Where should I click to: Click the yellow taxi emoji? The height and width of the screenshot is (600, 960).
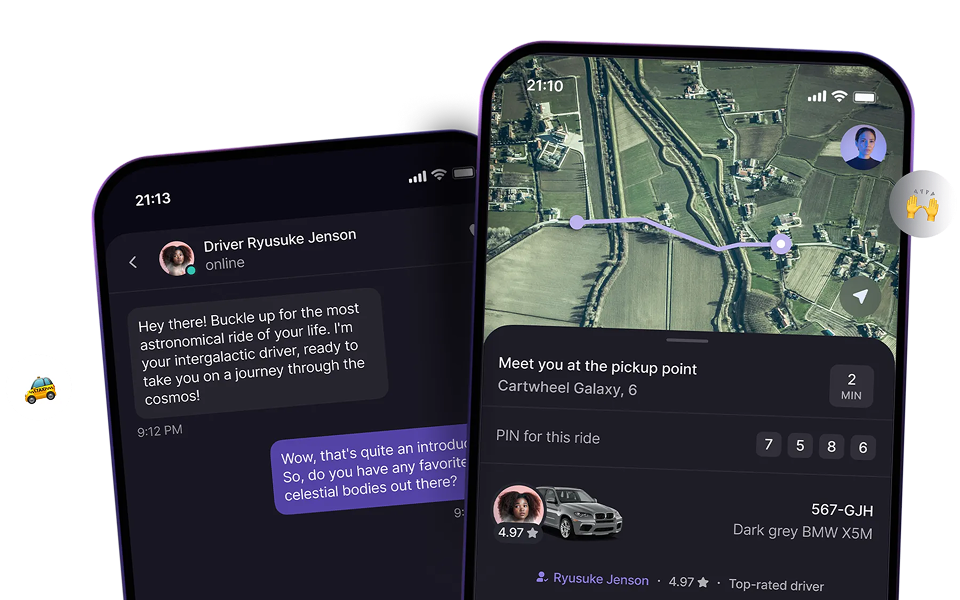point(40,390)
